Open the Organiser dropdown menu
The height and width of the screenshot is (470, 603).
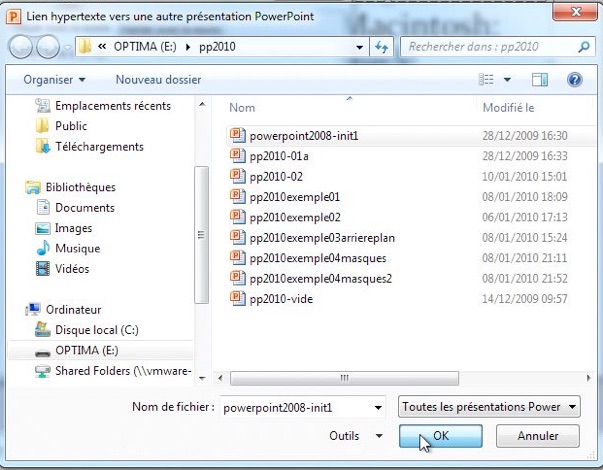coord(54,80)
